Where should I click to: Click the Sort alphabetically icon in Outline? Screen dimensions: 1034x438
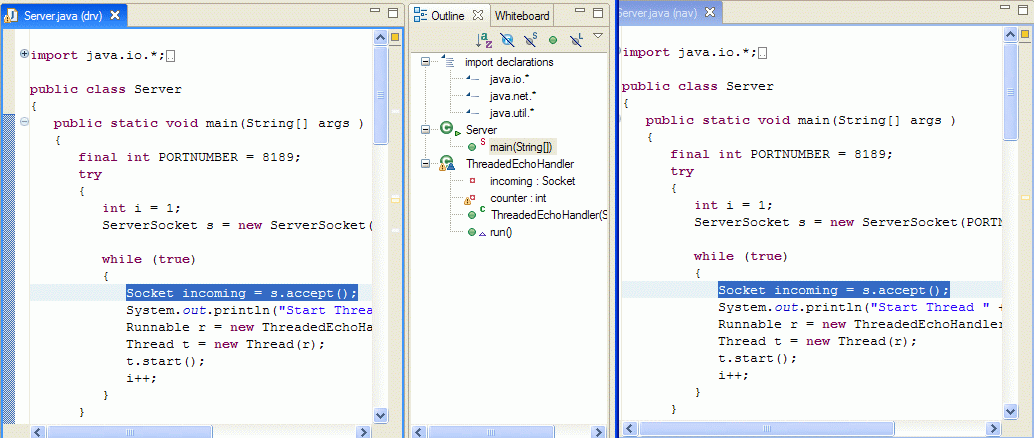coord(484,40)
